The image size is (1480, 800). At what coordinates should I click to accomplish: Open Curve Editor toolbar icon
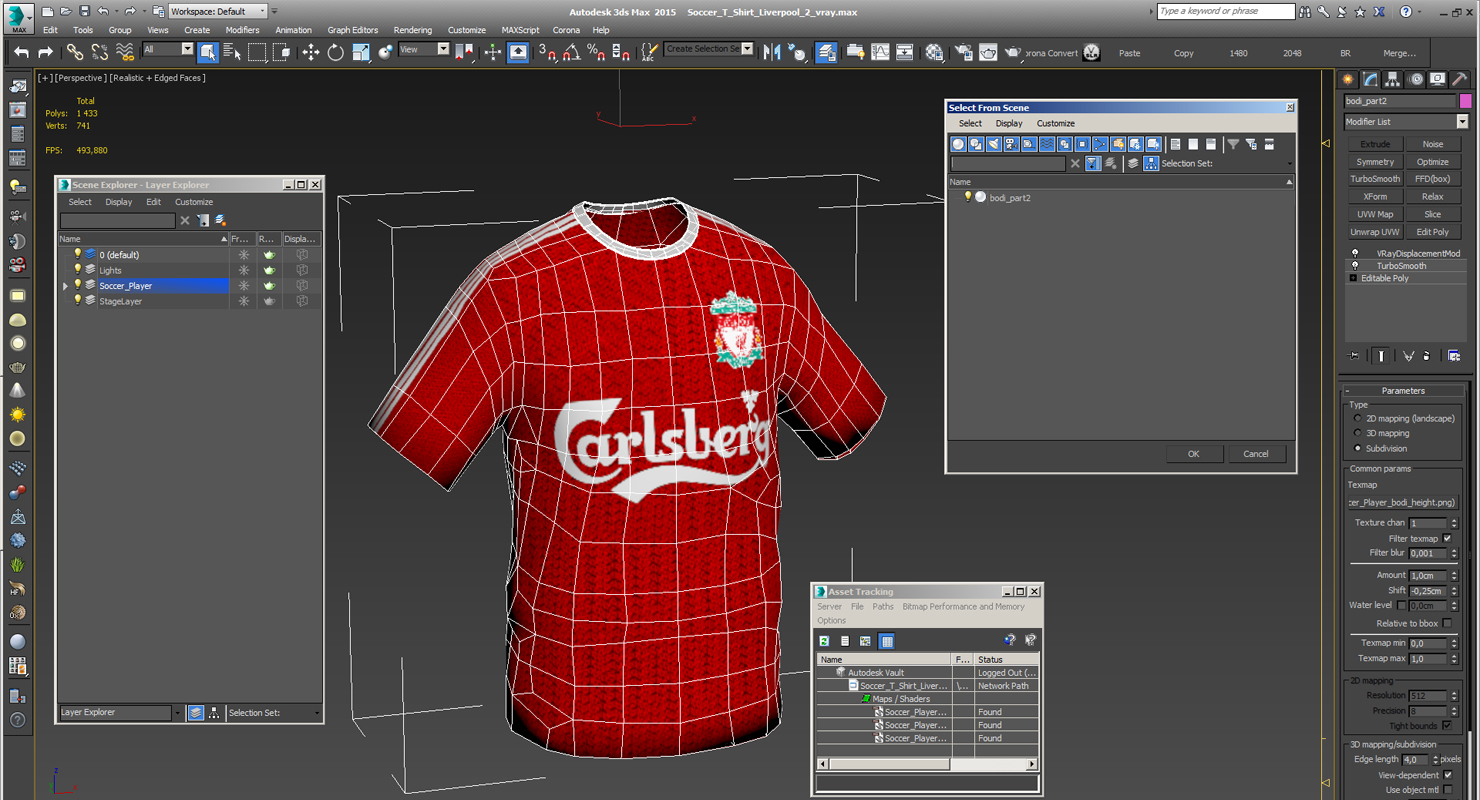point(880,52)
